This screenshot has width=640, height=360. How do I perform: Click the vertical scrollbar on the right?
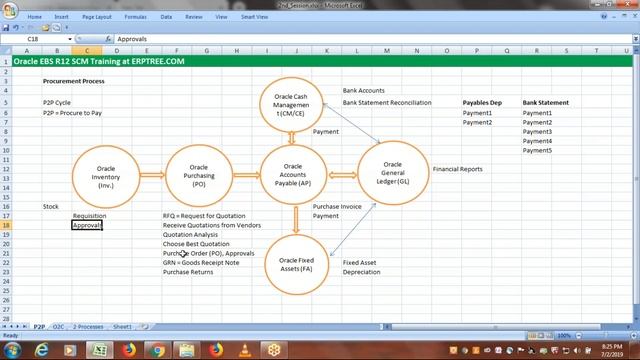point(636,180)
